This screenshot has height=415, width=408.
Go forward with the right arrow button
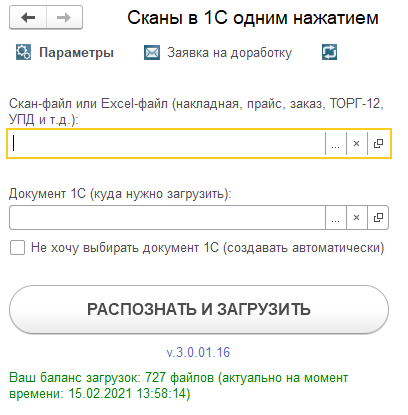pos(64,17)
